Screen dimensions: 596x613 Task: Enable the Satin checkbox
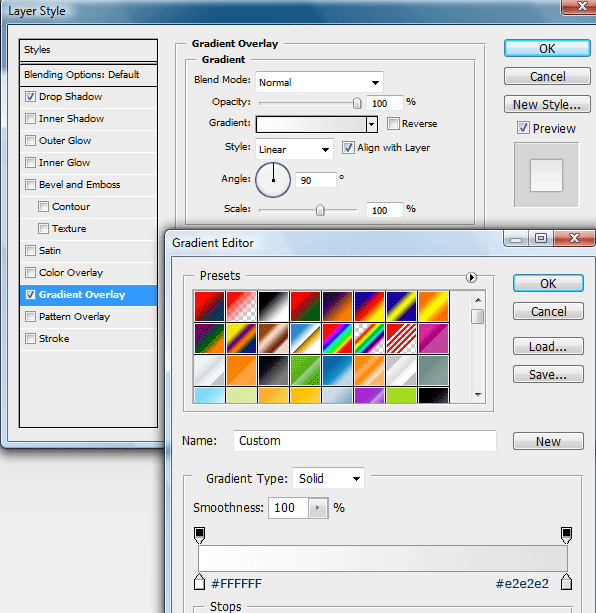[30, 250]
